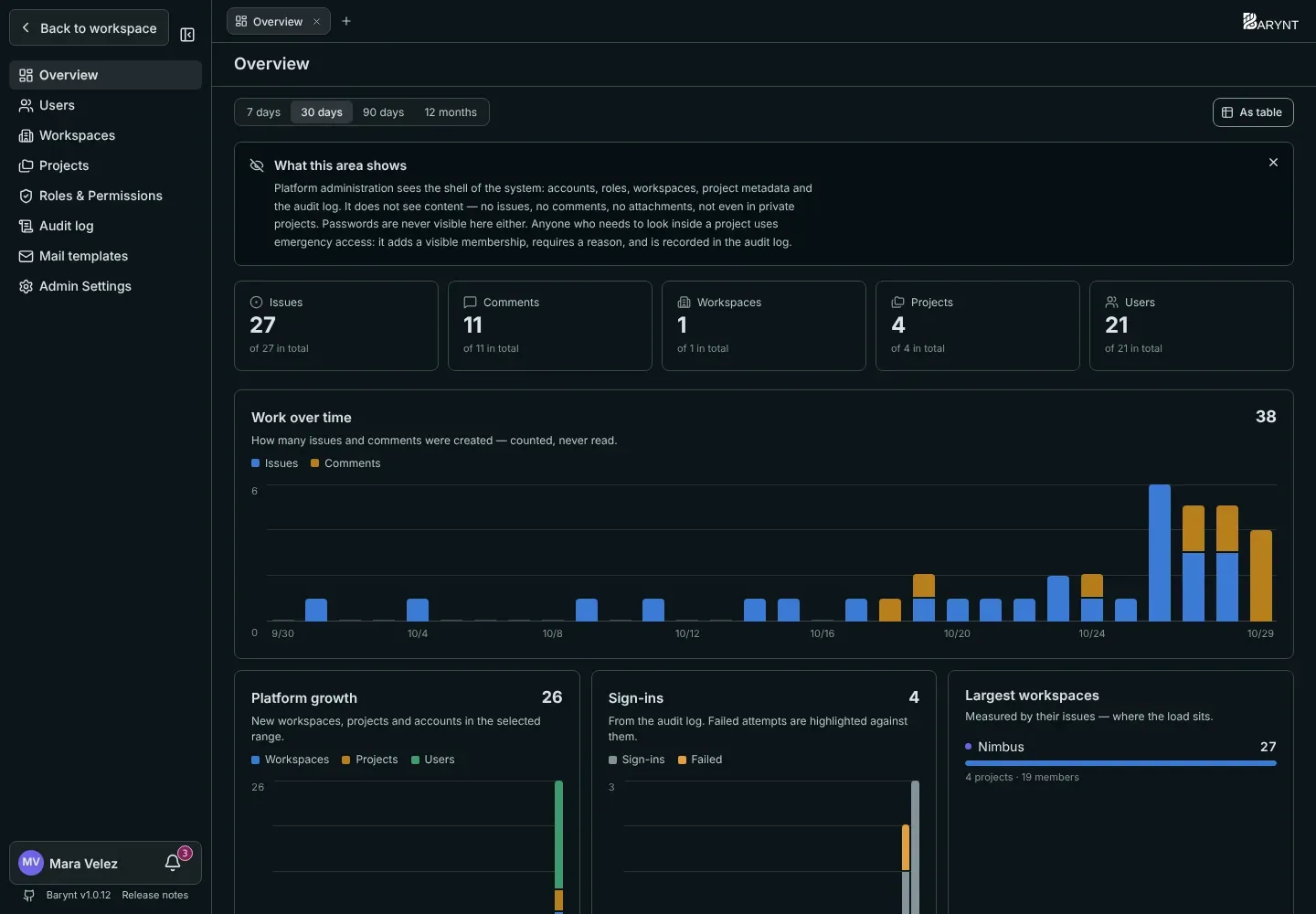
Task: Open Mail templates page
Action: pos(105,256)
